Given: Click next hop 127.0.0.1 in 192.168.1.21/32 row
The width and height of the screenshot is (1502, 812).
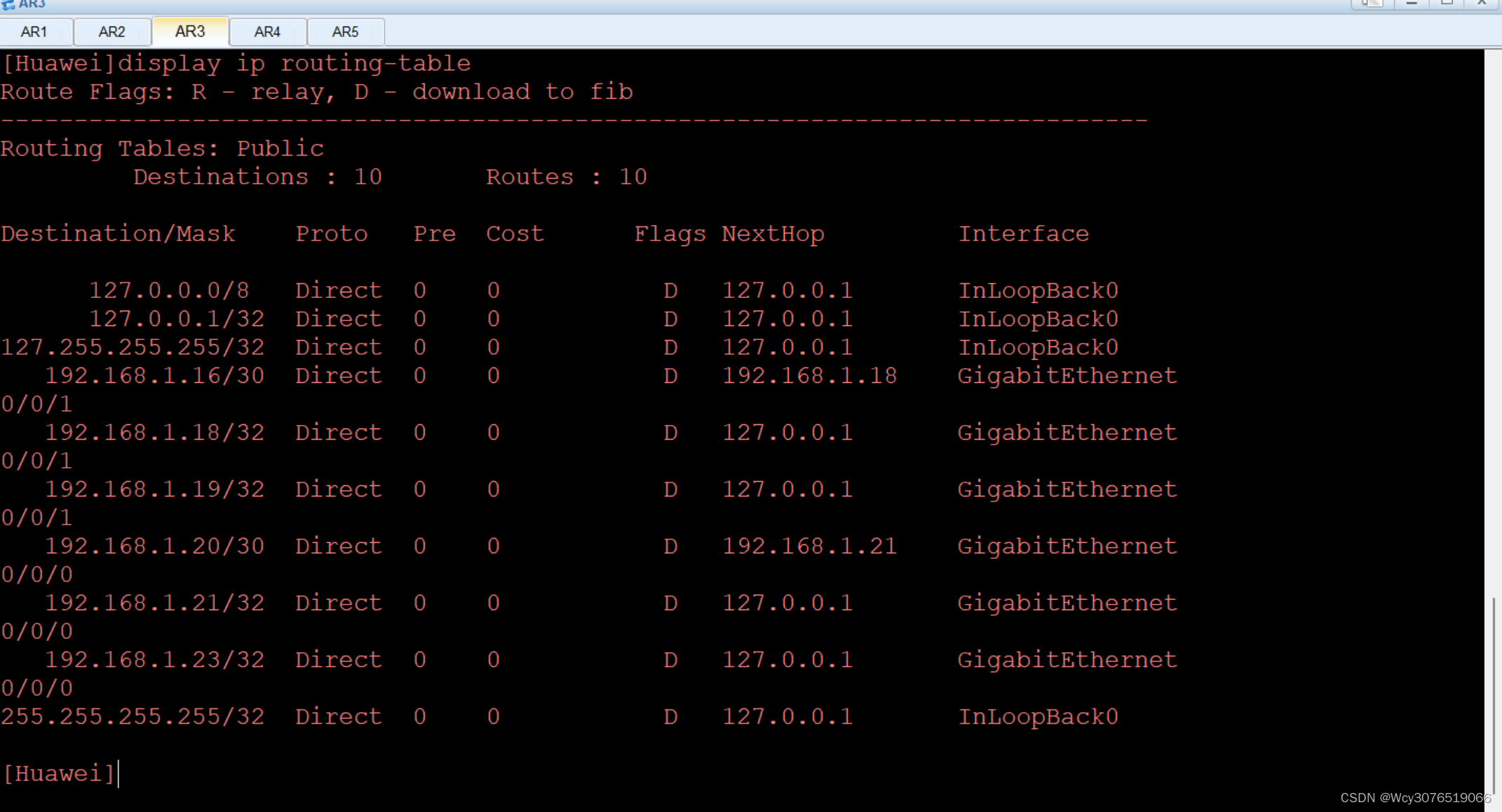Looking at the screenshot, I should (787, 603).
